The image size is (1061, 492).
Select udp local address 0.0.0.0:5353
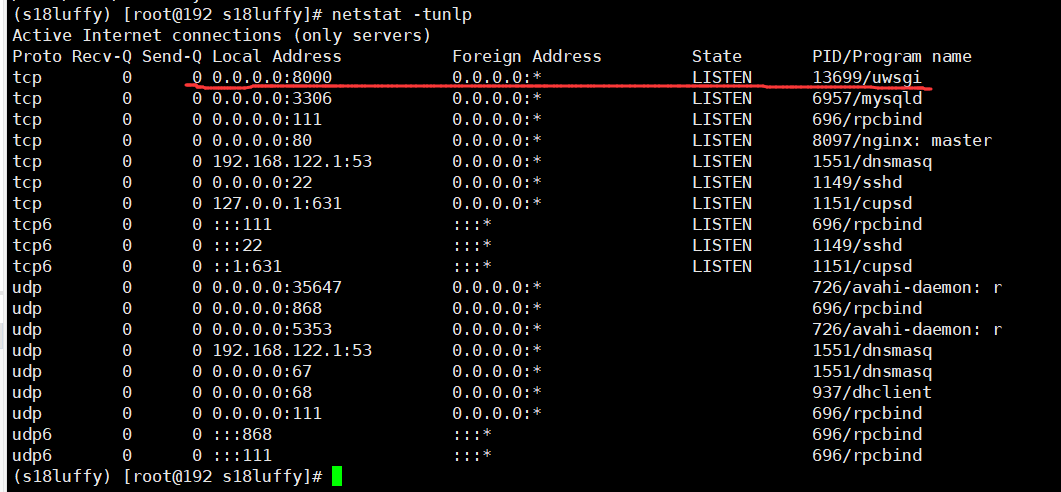(272, 329)
